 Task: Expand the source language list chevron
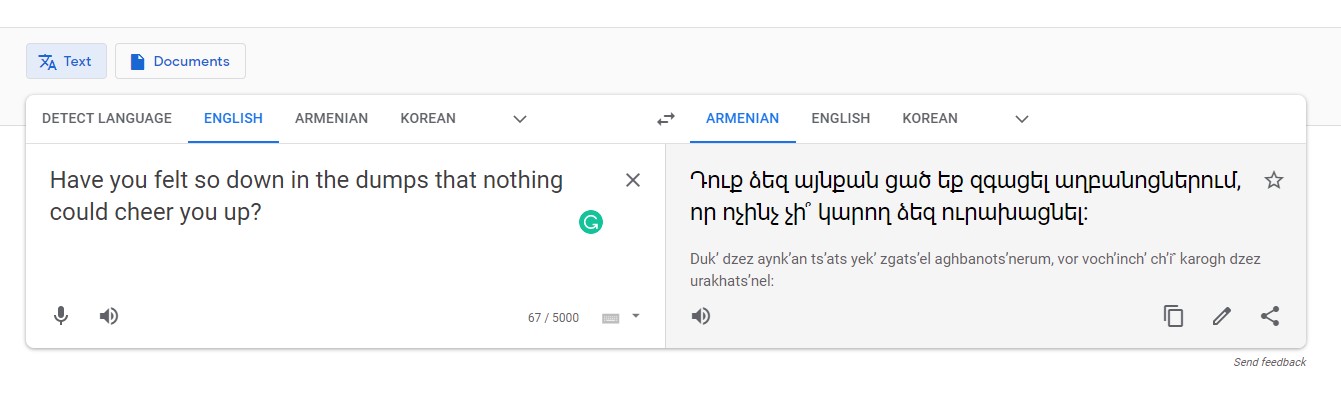pos(519,119)
